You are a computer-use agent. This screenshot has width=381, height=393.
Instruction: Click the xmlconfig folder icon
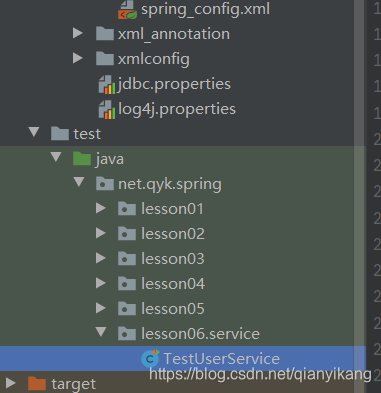[105, 59]
